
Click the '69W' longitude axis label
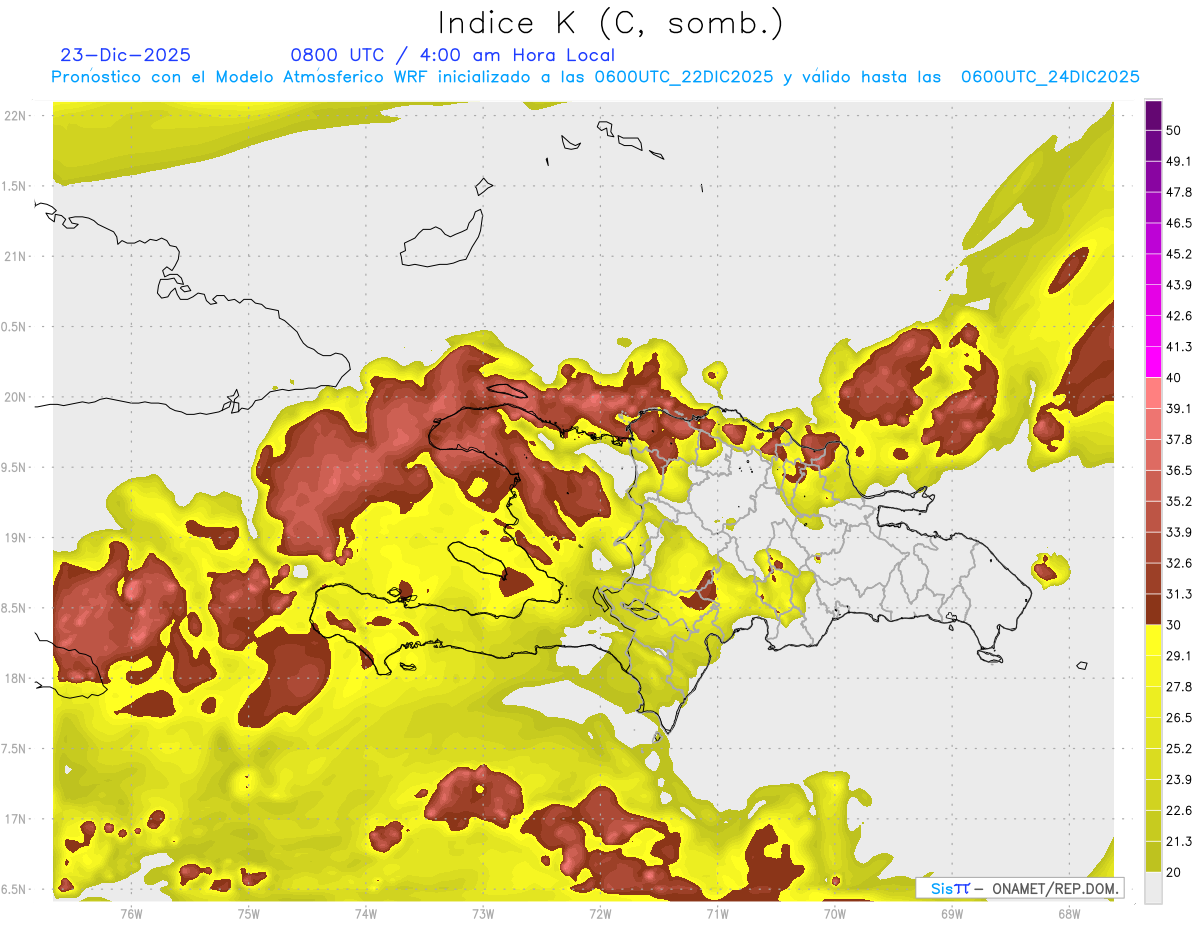[952, 913]
